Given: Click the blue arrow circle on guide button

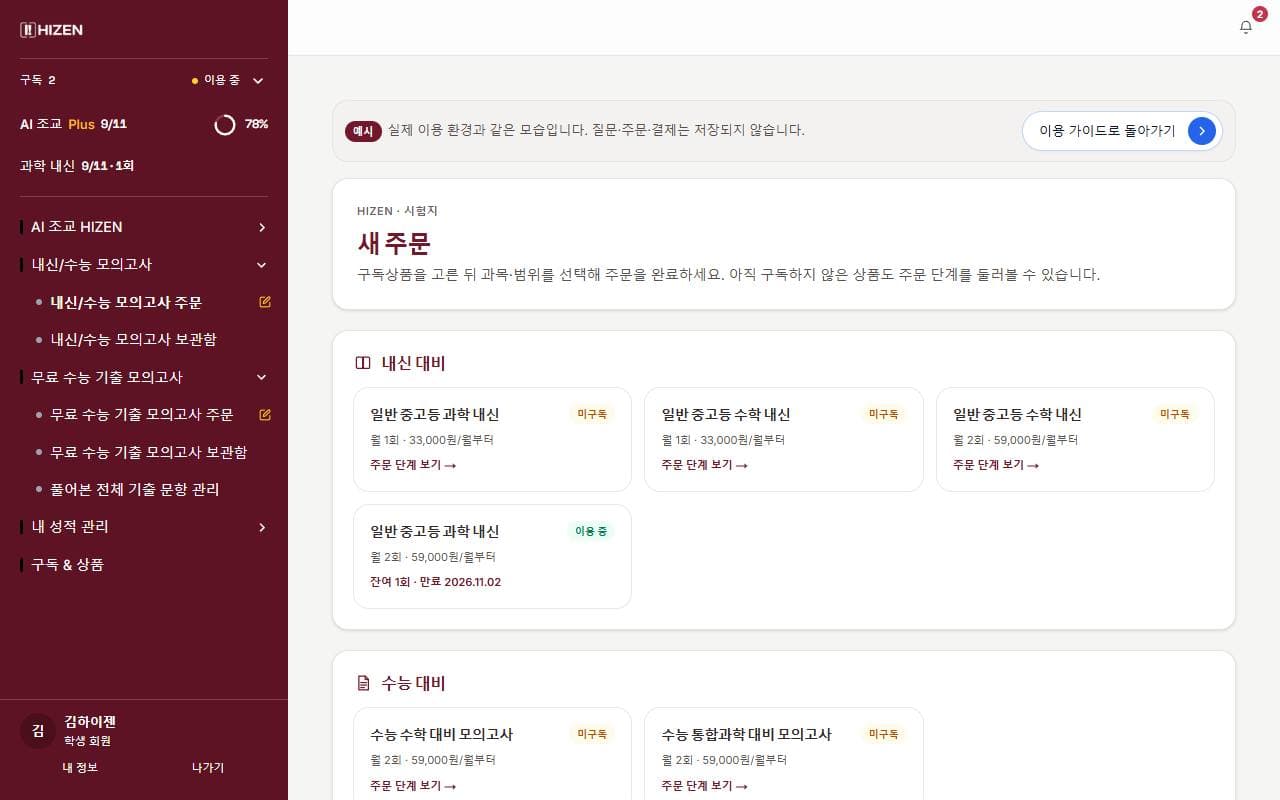Looking at the screenshot, I should pos(1202,131).
